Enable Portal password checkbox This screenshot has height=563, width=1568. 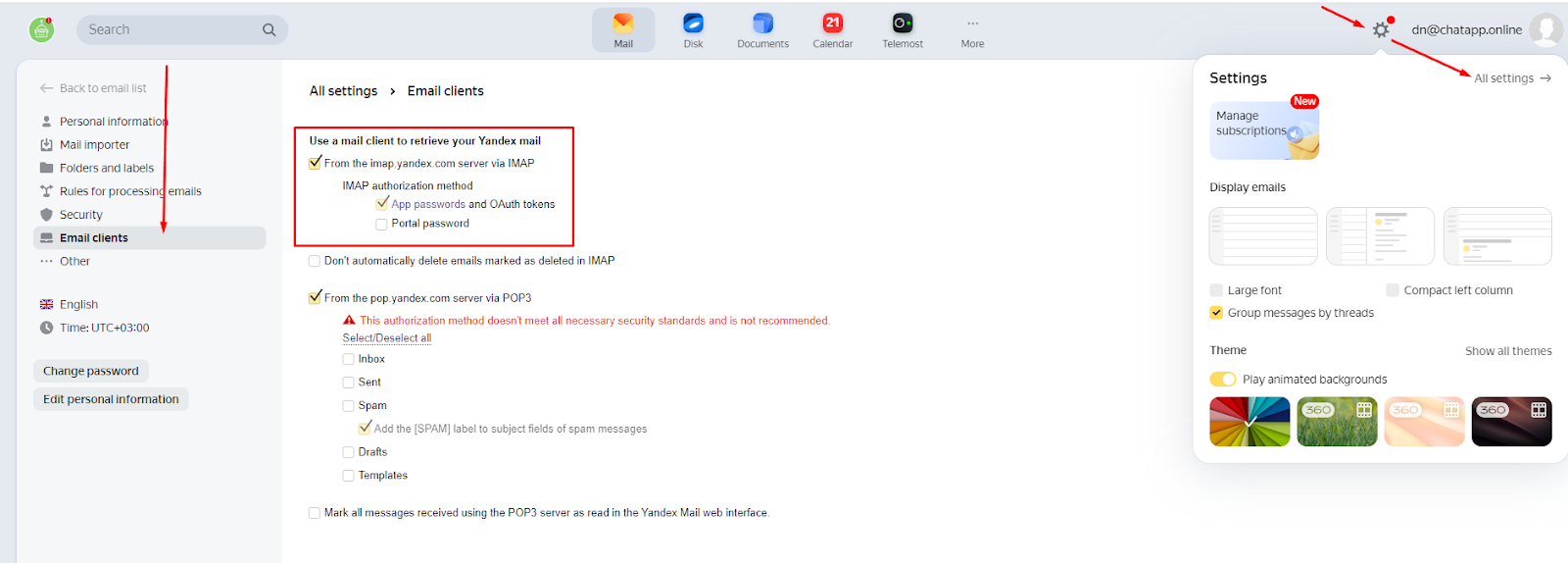pos(381,224)
